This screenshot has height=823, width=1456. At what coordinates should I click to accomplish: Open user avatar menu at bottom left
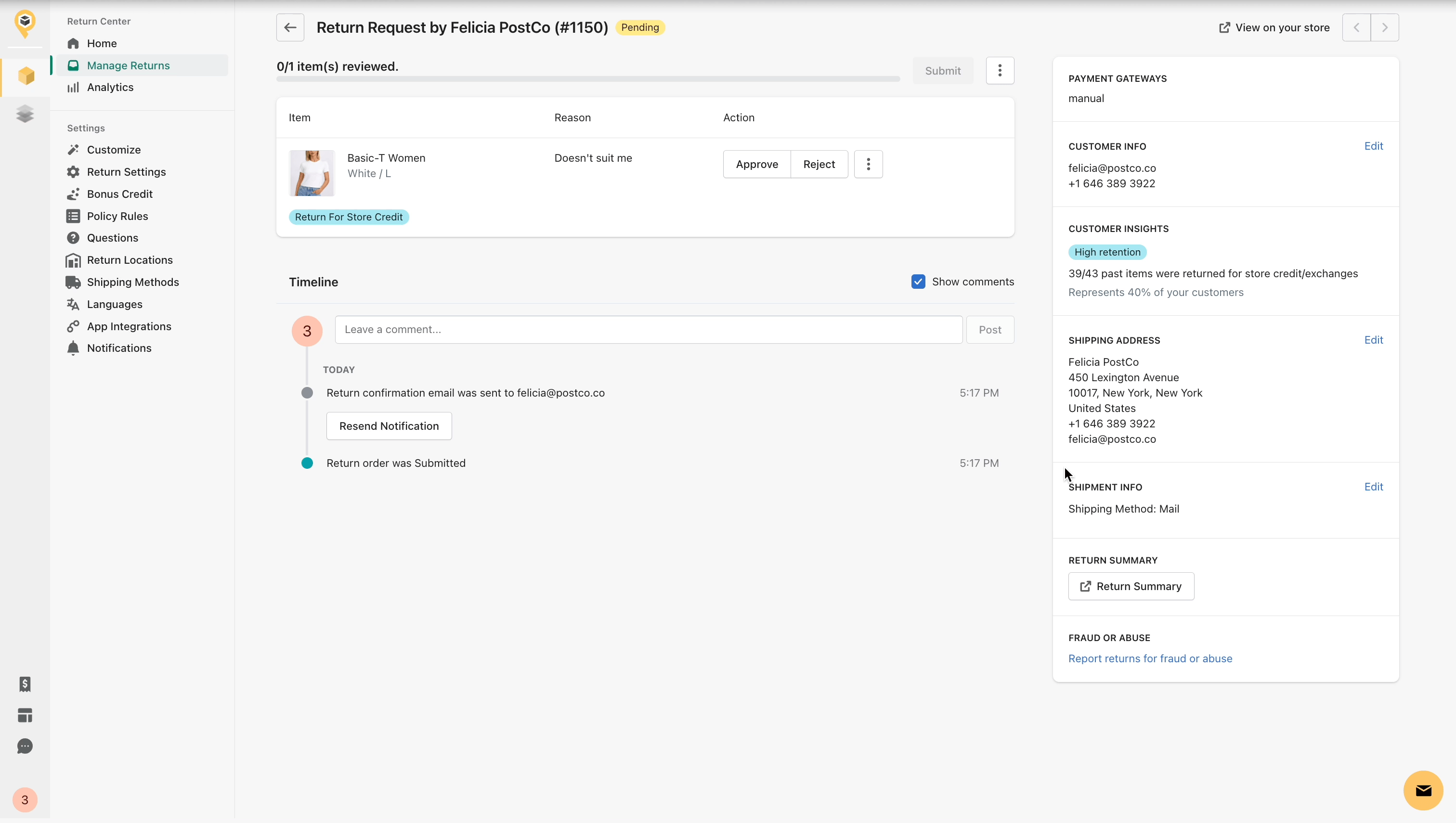point(25,799)
